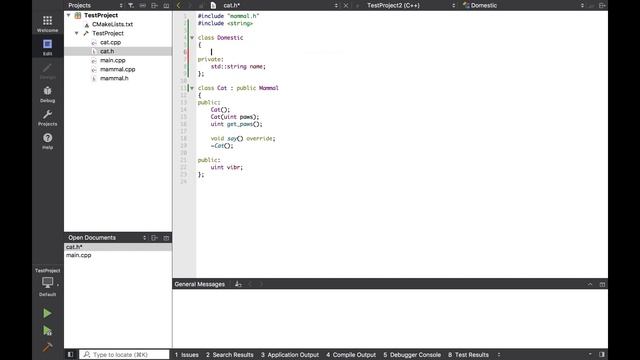640x360 pixels.
Task: Switch to Edit mode
Action: click(47, 47)
